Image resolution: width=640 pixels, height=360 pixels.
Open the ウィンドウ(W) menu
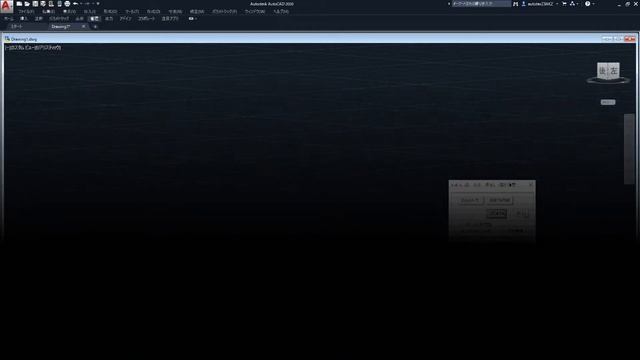pyautogui.click(x=255, y=11)
